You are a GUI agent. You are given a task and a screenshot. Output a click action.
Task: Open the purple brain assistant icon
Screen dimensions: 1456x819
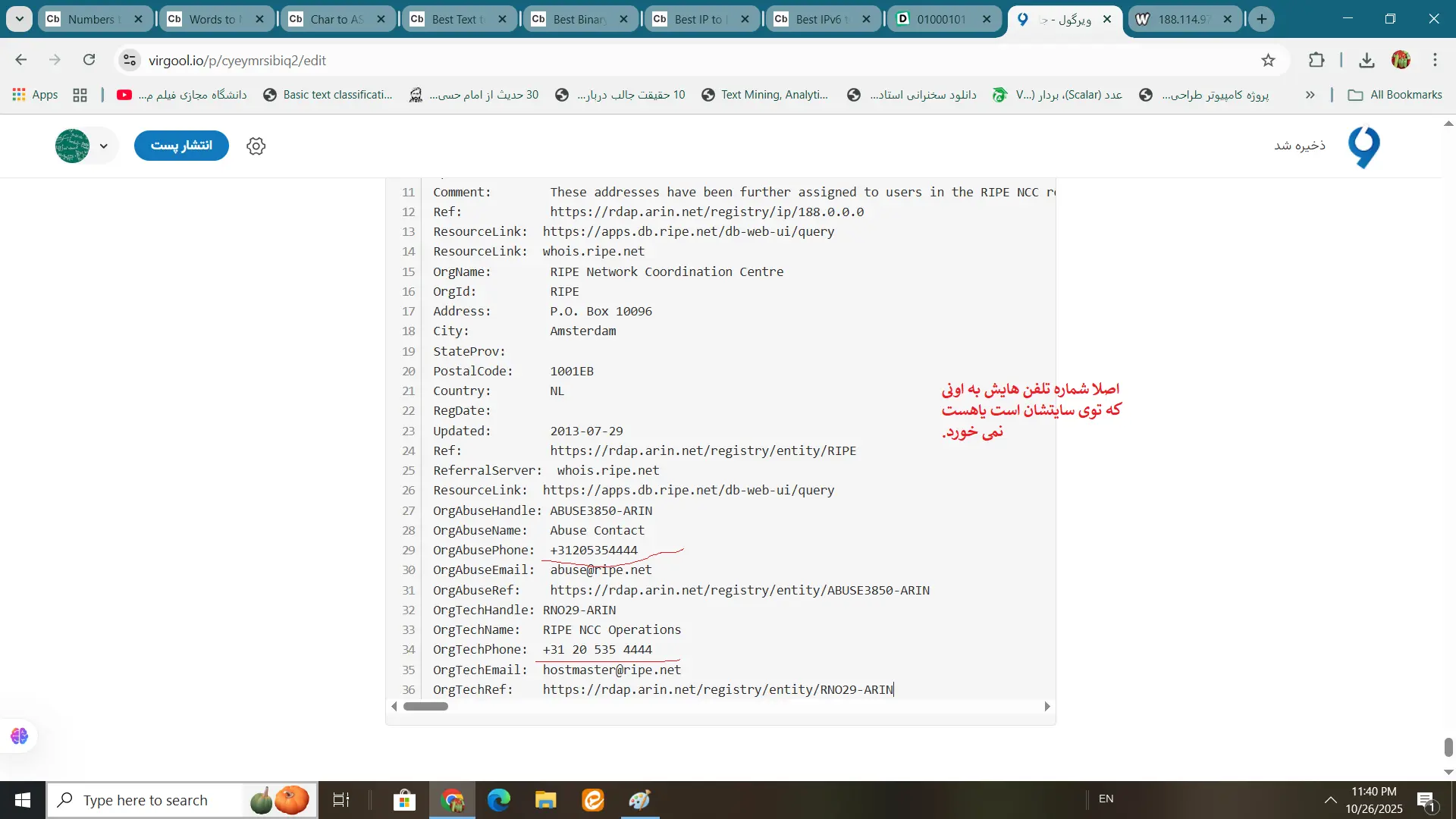click(19, 736)
